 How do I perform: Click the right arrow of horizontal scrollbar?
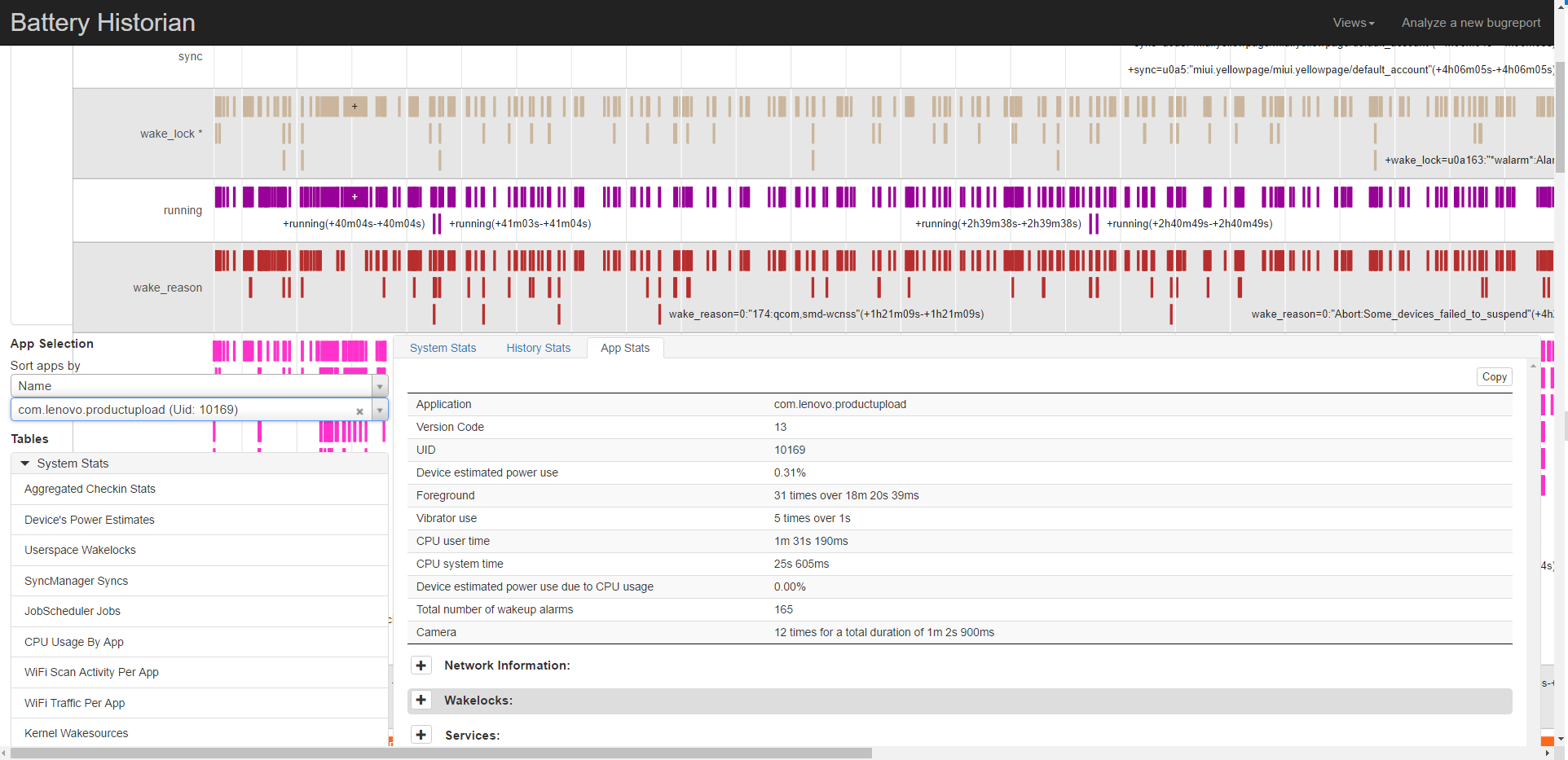pyautogui.click(x=1547, y=753)
